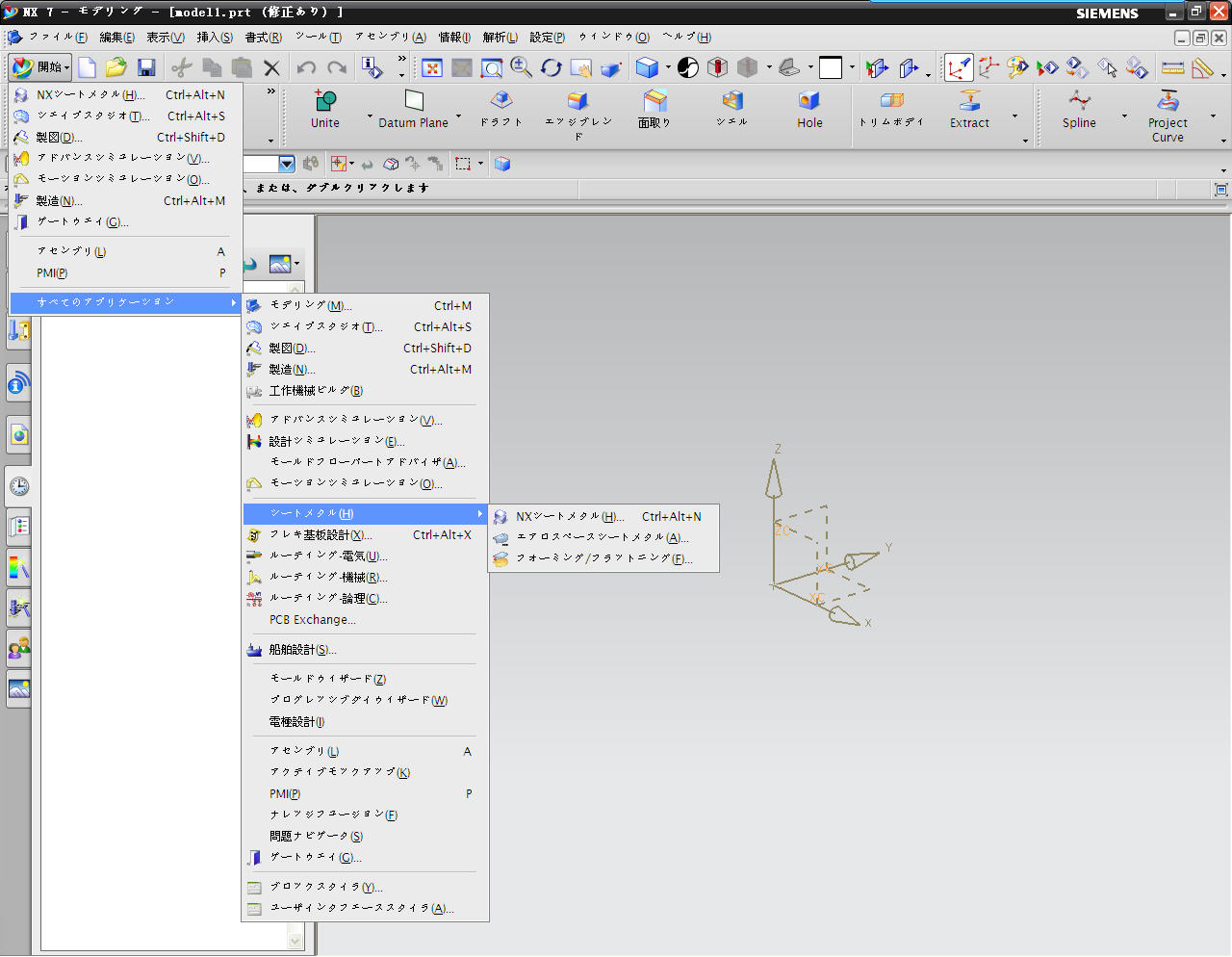This screenshot has width=1232, height=957.
Task: Choose ユーザインタフェーススタイラ(A) entry
Action: (x=366, y=908)
